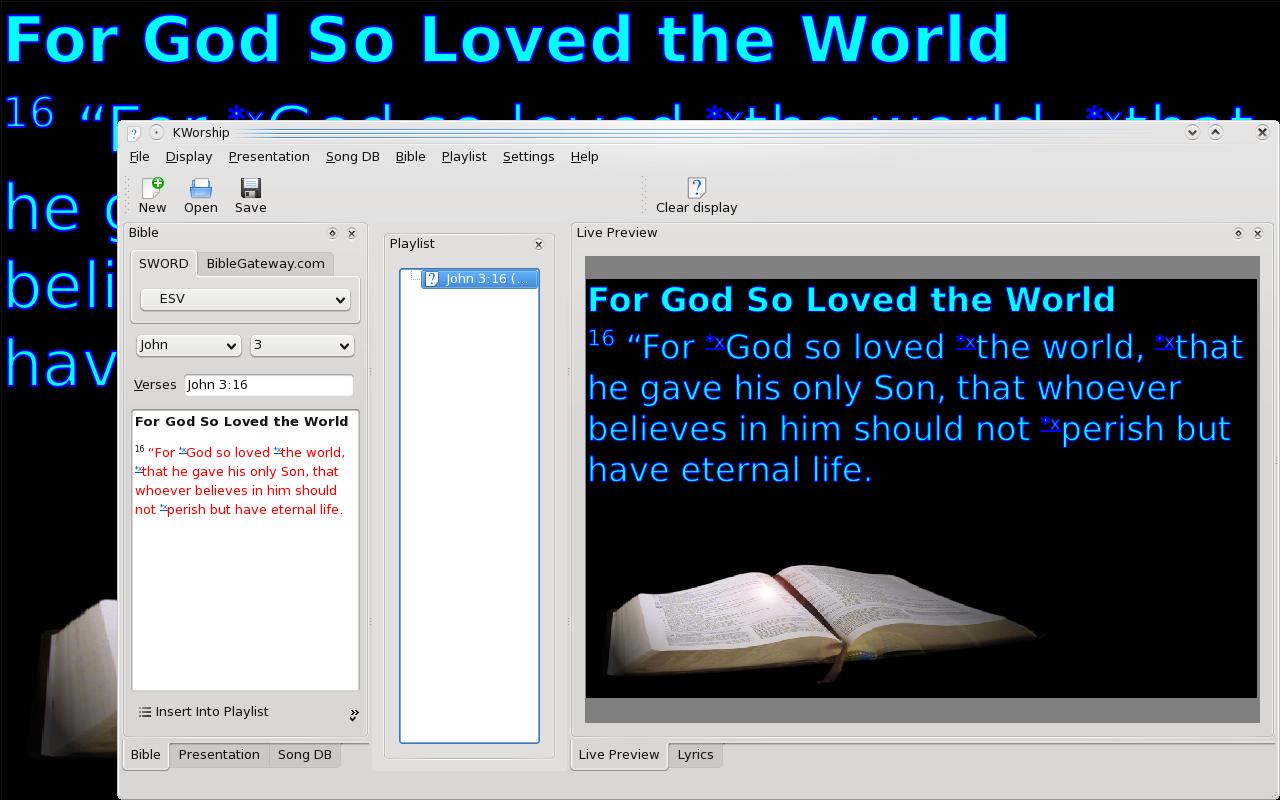Switch to the BibleGateway.com tab
This screenshot has width=1280, height=800.
click(x=265, y=264)
